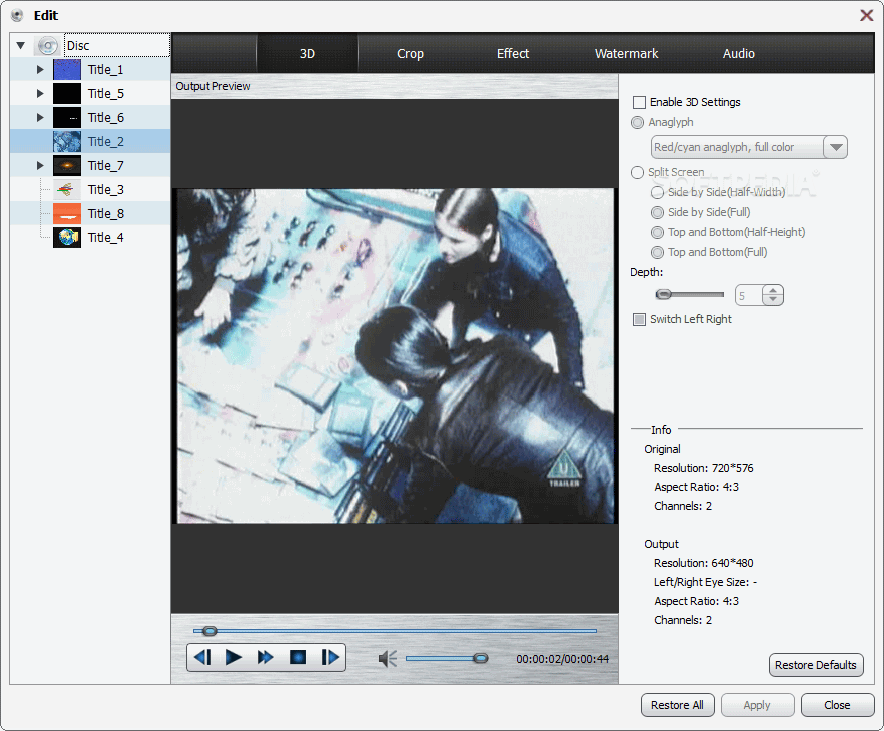Select Title_4 thumbnail
Screen dimensions: 884x731
[67, 237]
